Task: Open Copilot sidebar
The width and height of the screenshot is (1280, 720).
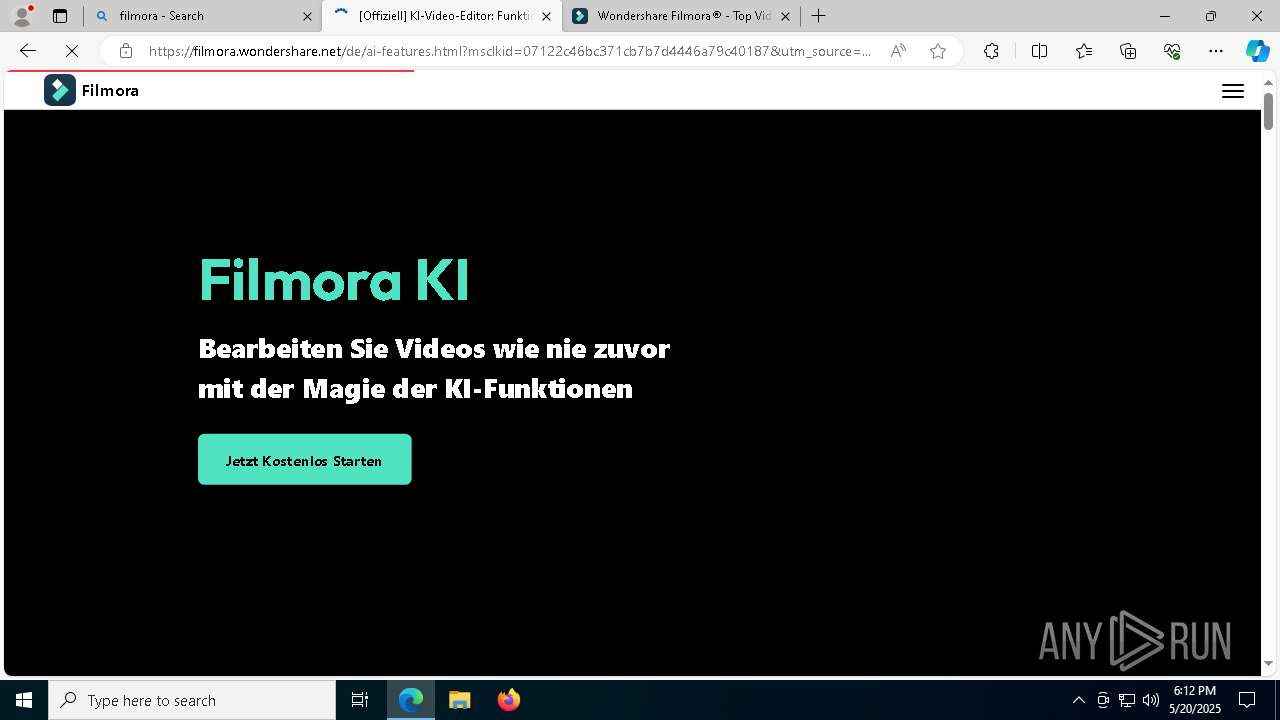Action: click(x=1257, y=51)
